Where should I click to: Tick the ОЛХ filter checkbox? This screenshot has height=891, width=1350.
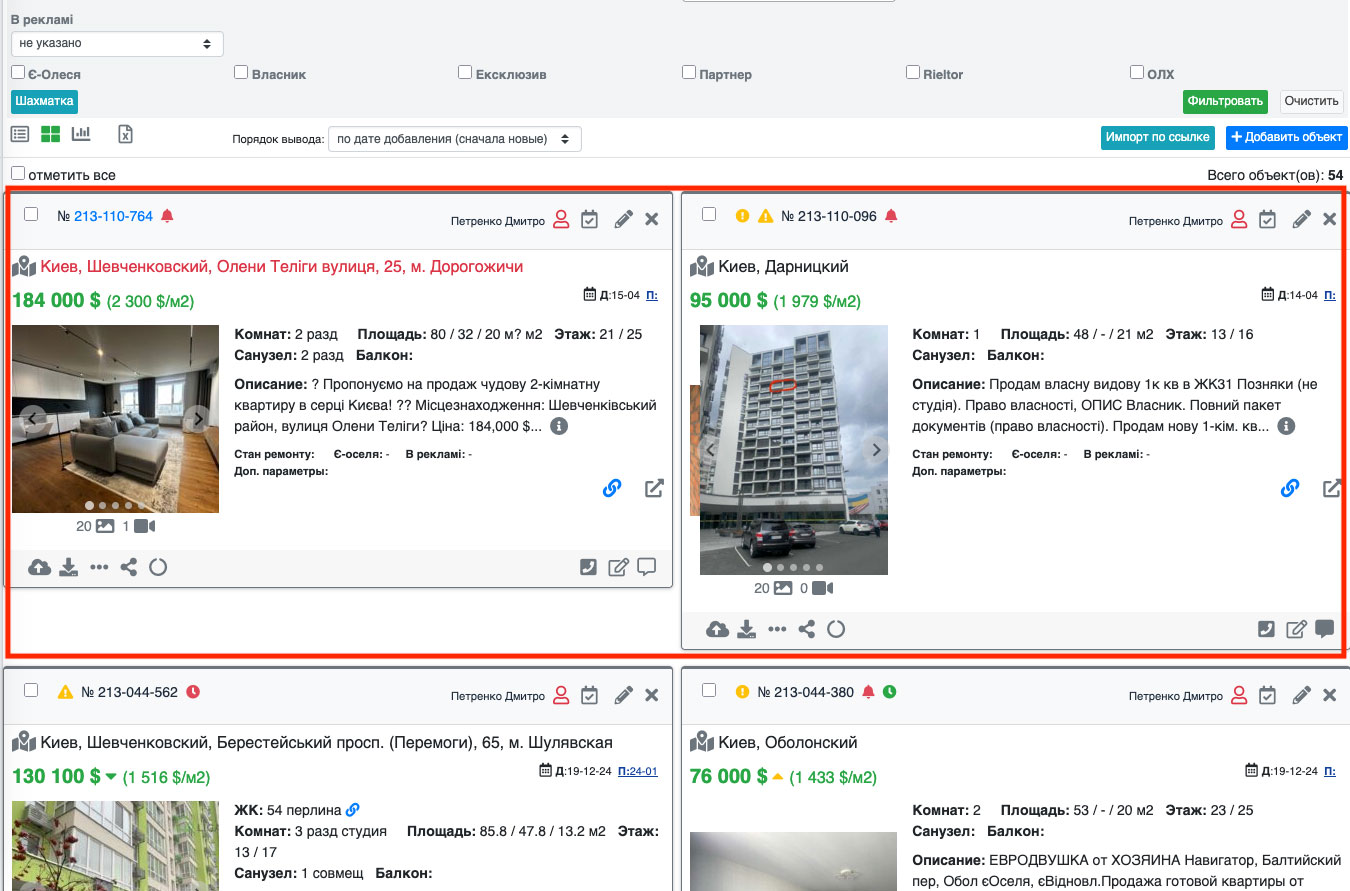(x=1137, y=73)
